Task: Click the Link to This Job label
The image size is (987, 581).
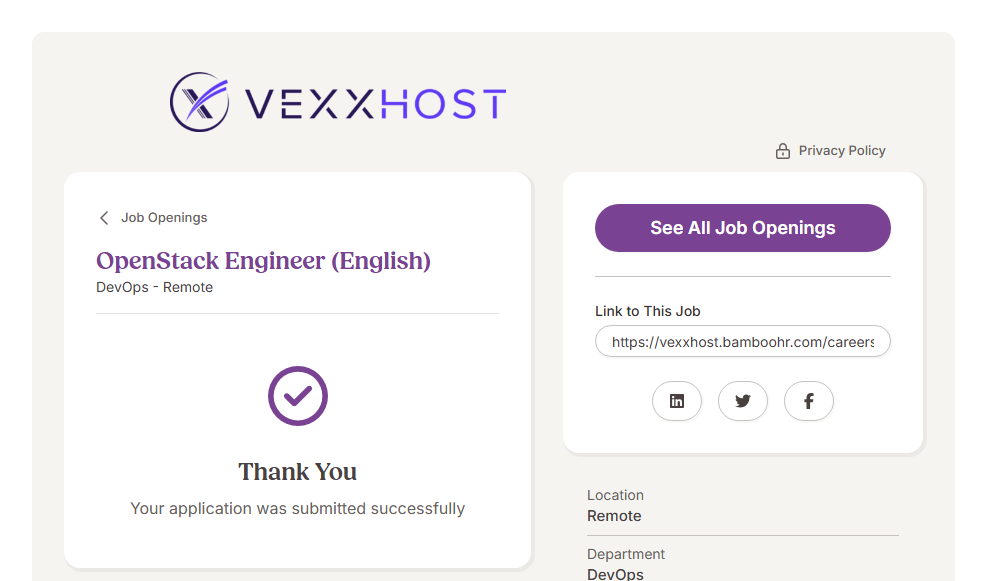Action: pos(648,312)
